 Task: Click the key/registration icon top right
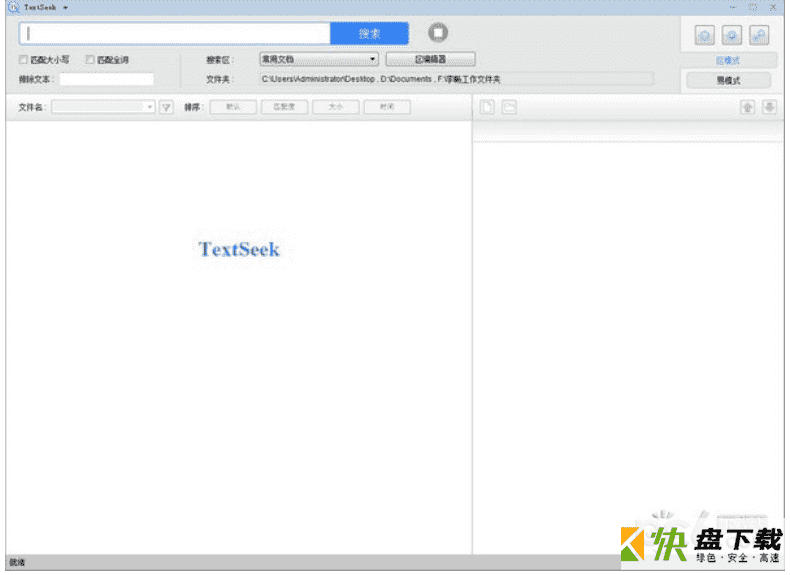click(759, 36)
